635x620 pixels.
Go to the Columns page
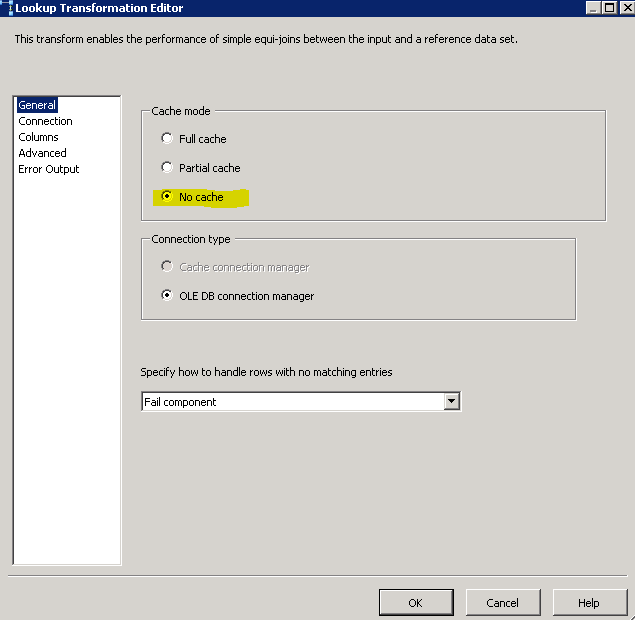(x=38, y=137)
